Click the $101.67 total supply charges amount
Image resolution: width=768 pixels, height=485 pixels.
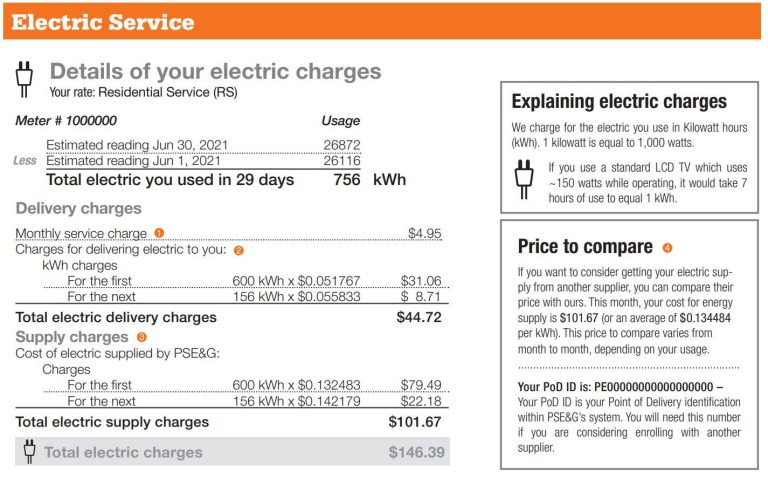(x=415, y=422)
